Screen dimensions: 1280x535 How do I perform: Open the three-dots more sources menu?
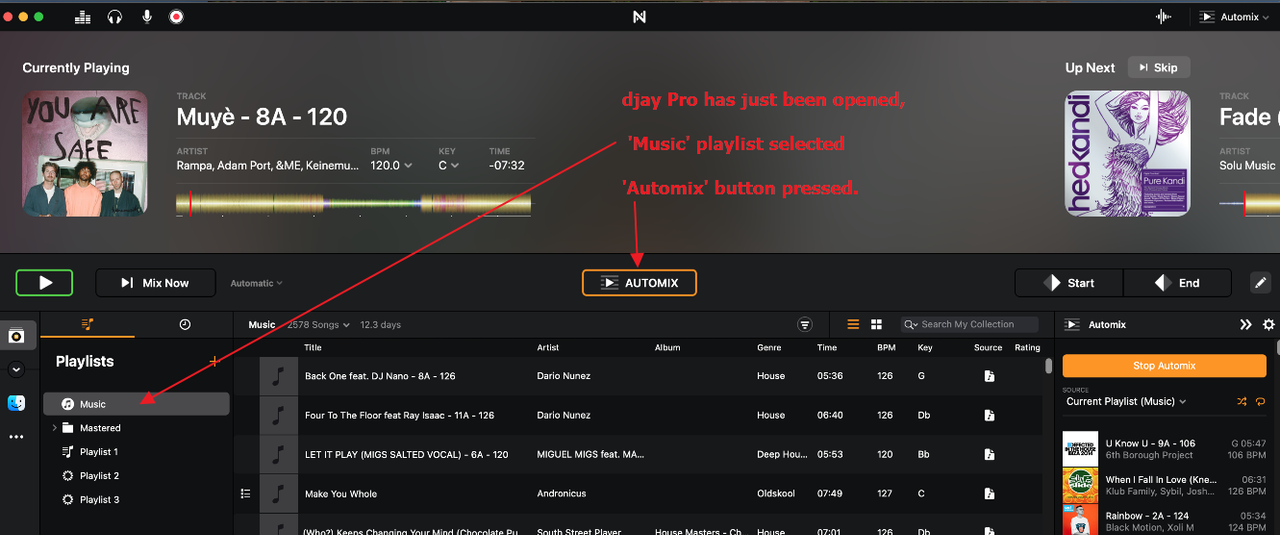tap(16, 437)
